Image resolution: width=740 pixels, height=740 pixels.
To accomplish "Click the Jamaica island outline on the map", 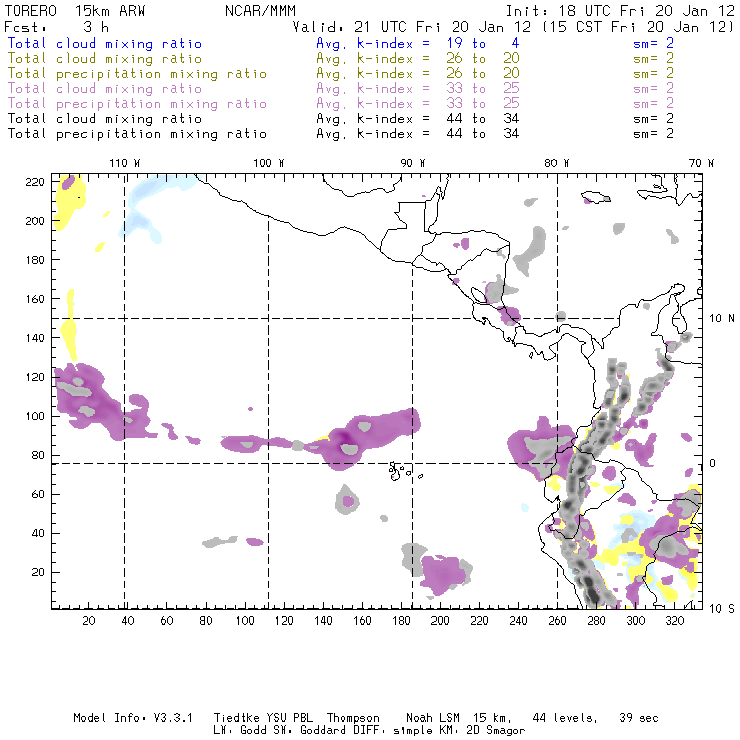I will [596, 197].
